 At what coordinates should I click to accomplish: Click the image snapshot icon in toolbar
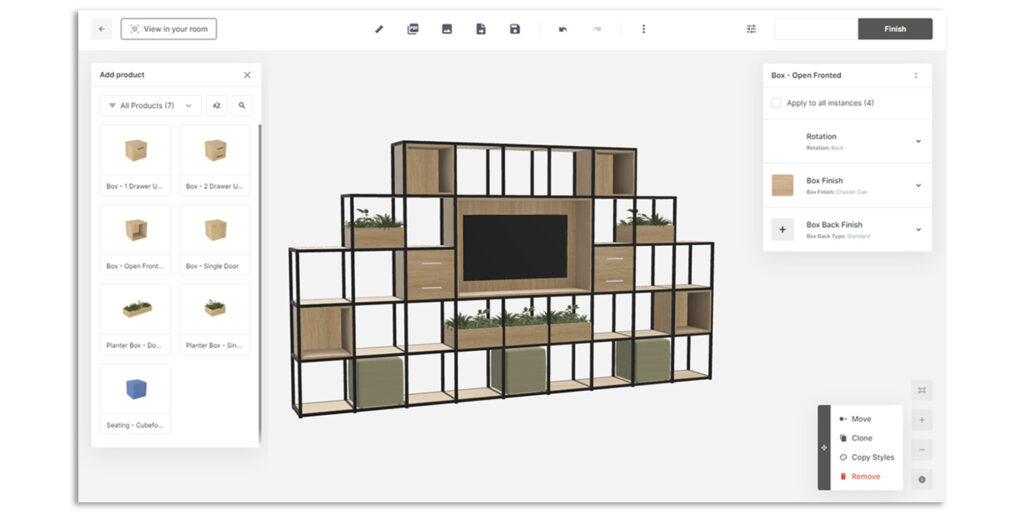447,29
